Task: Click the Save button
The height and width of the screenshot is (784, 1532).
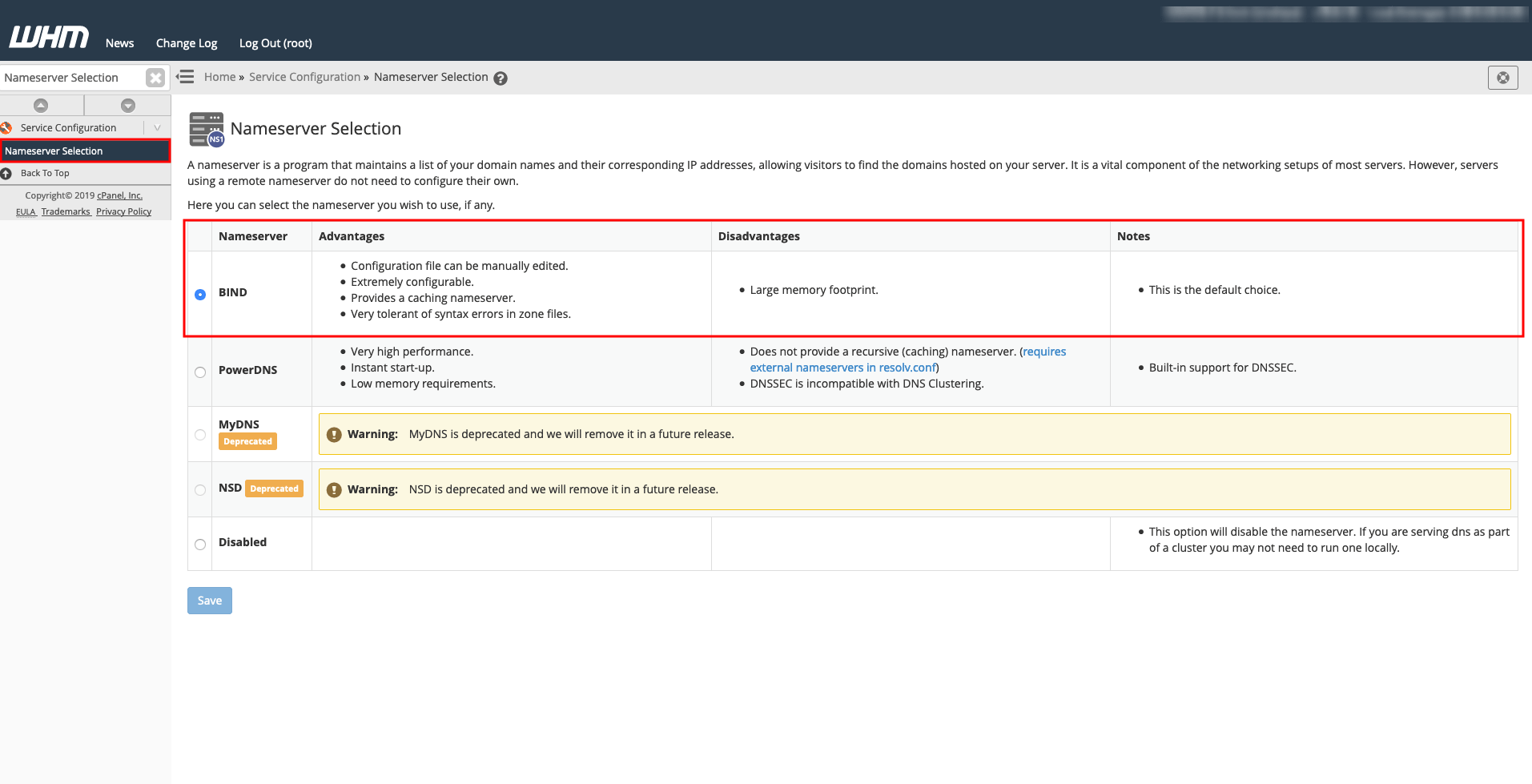Action: [210, 601]
